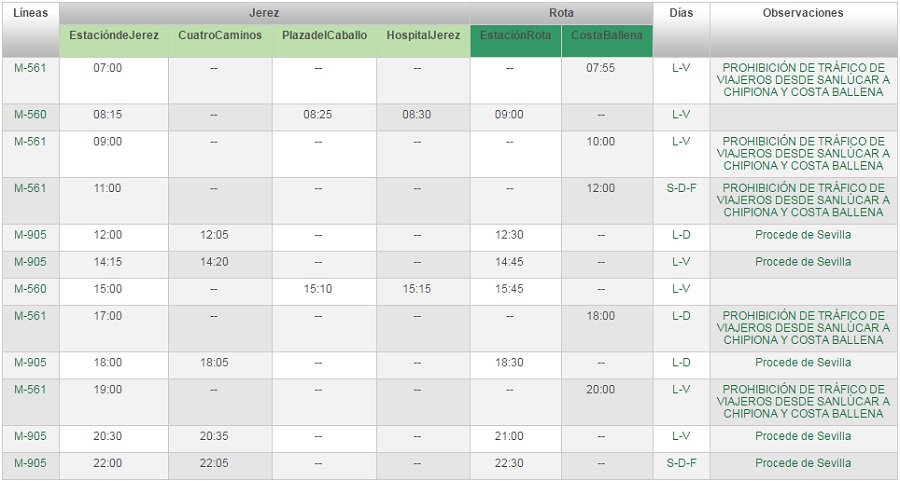Open line M-561 departing at 07:00
Screen dimensions: 900x481
[30, 68]
